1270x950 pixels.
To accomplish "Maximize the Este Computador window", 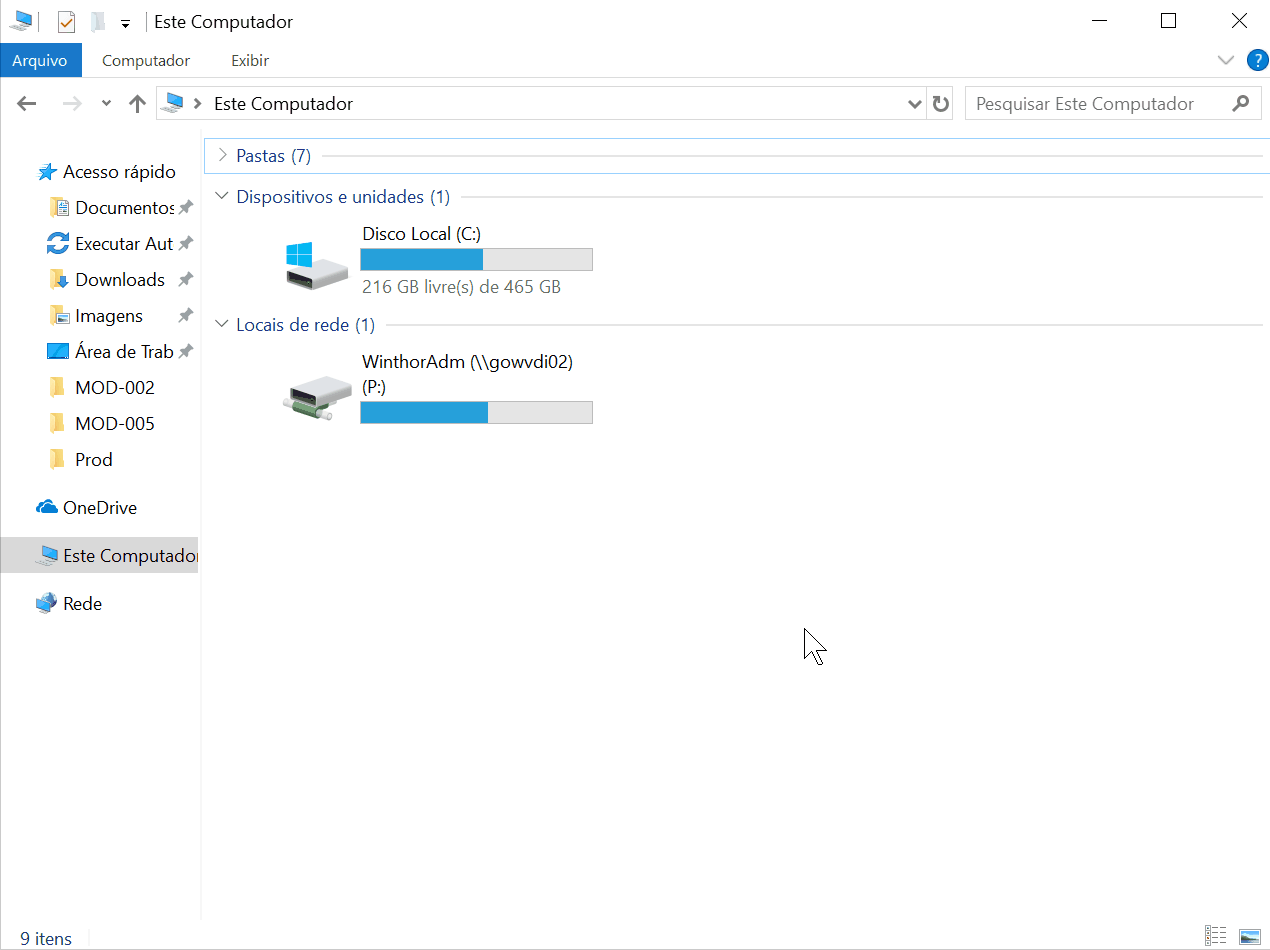I will click(1168, 21).
